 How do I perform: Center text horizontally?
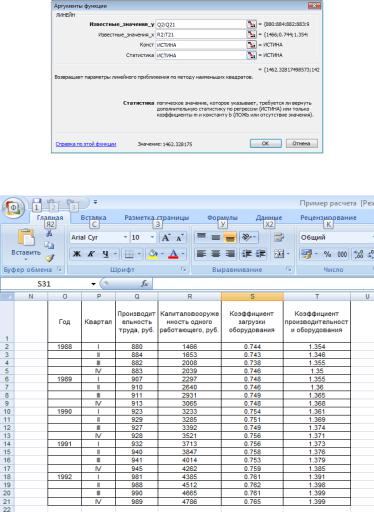[216, 254]
